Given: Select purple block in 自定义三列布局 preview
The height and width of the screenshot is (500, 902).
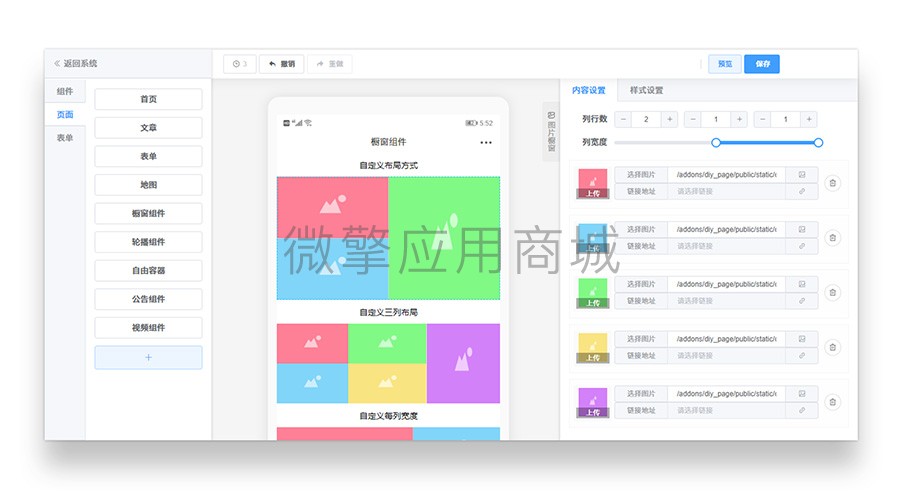Looking at the screenshot, I should coord(463,363).
